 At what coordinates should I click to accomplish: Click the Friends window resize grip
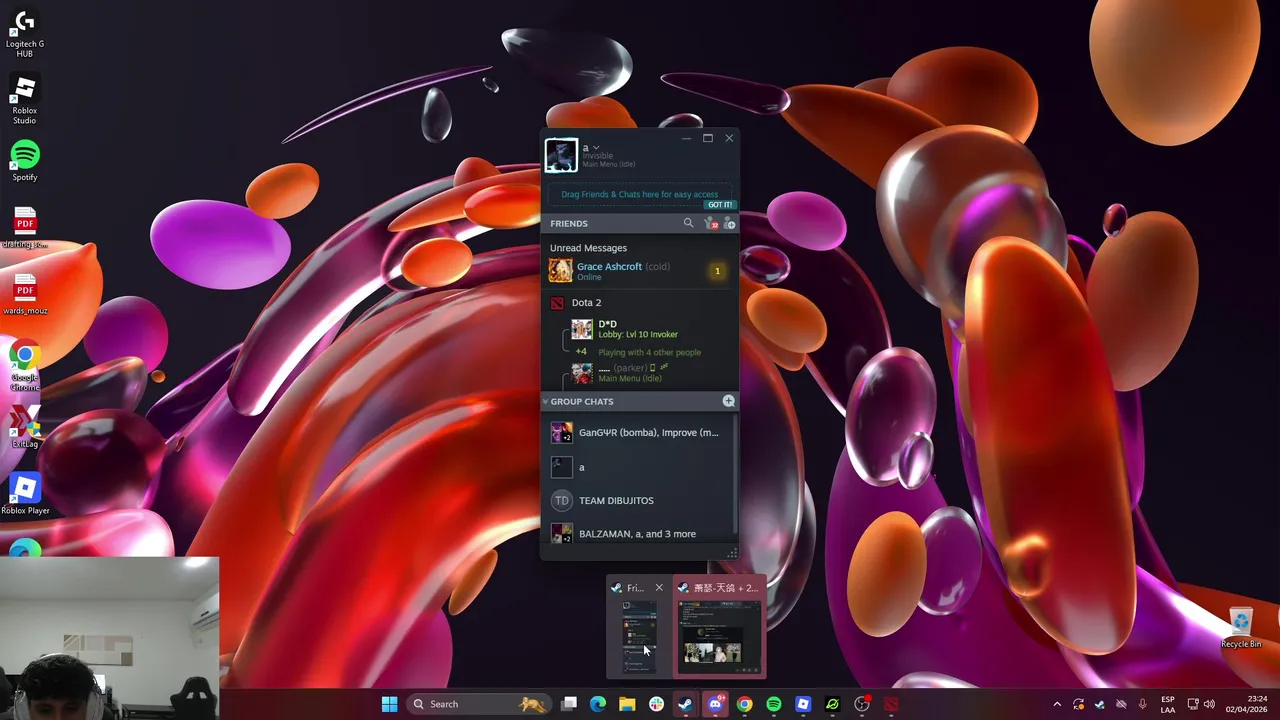733,553
